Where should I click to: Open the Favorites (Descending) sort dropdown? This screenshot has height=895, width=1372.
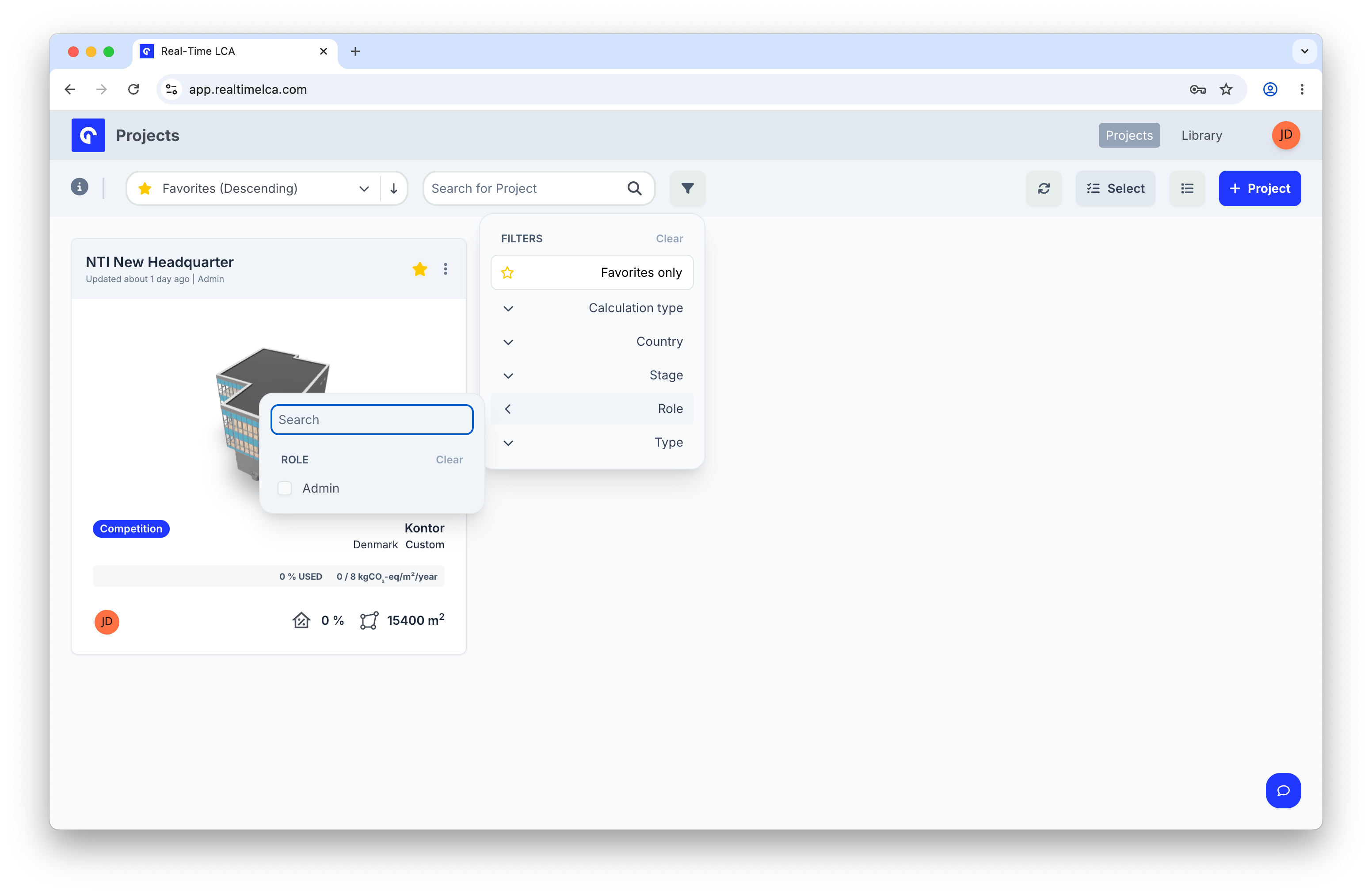pos(254,188)
